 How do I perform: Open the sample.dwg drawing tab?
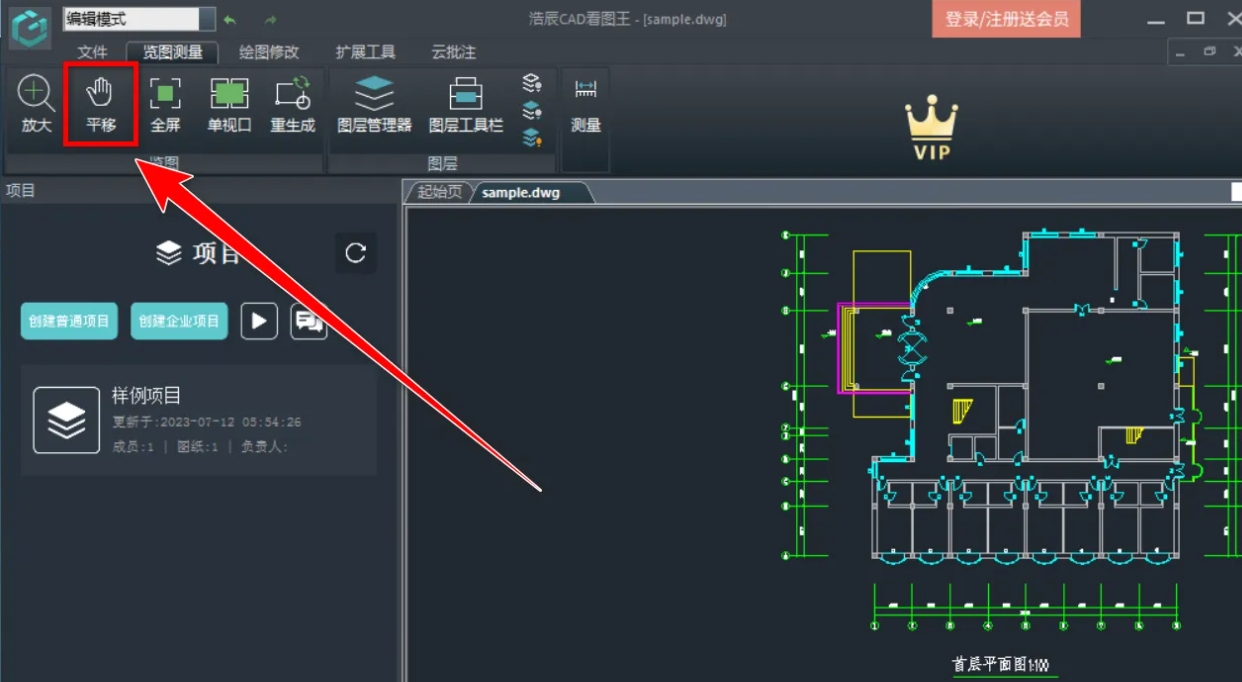[520, 193]
